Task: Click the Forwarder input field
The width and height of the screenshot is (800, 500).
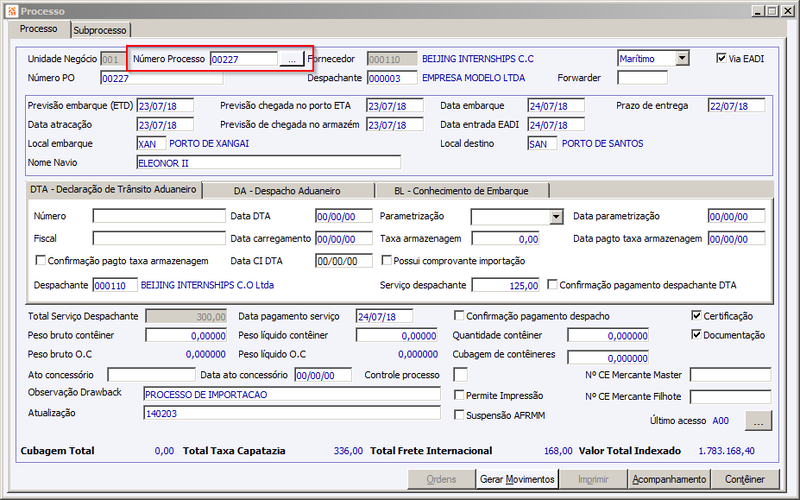Action: (x=642, y=78)
